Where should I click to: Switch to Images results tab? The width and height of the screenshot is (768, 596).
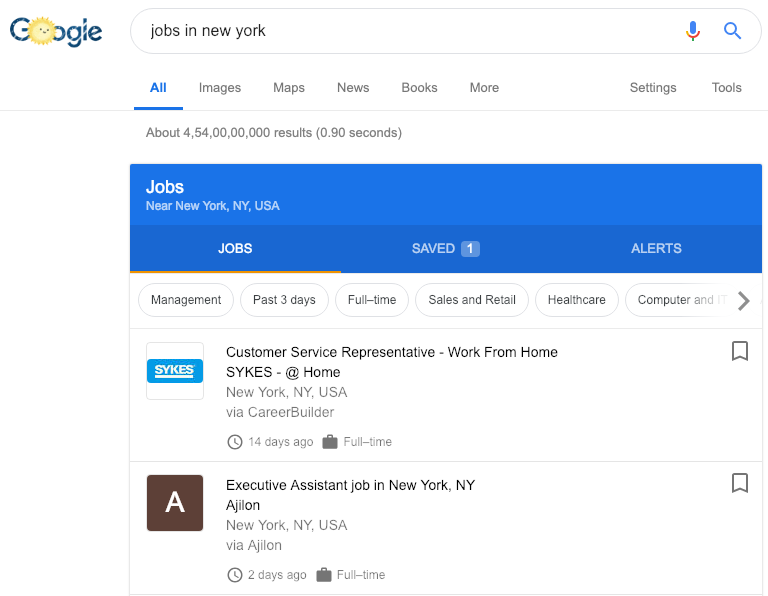tap(220, 88)
